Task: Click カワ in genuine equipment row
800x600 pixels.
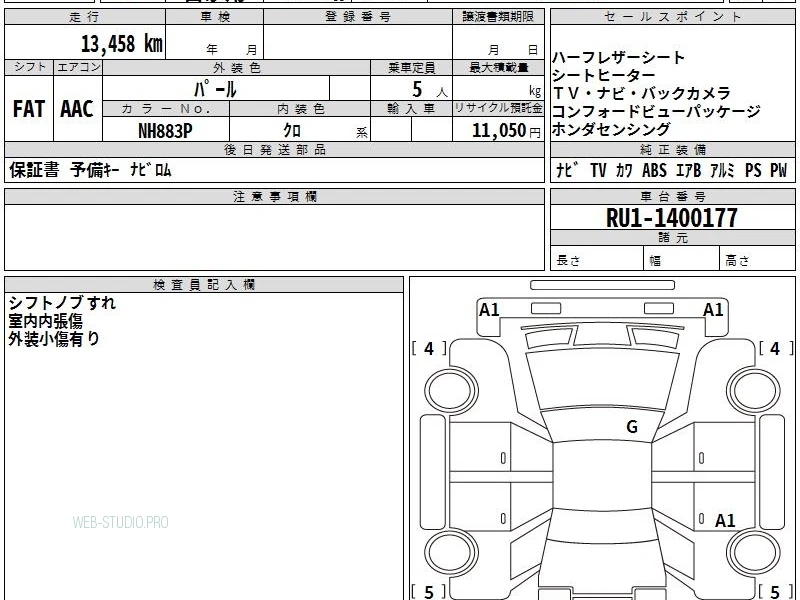Action: [x=624, y=170]
